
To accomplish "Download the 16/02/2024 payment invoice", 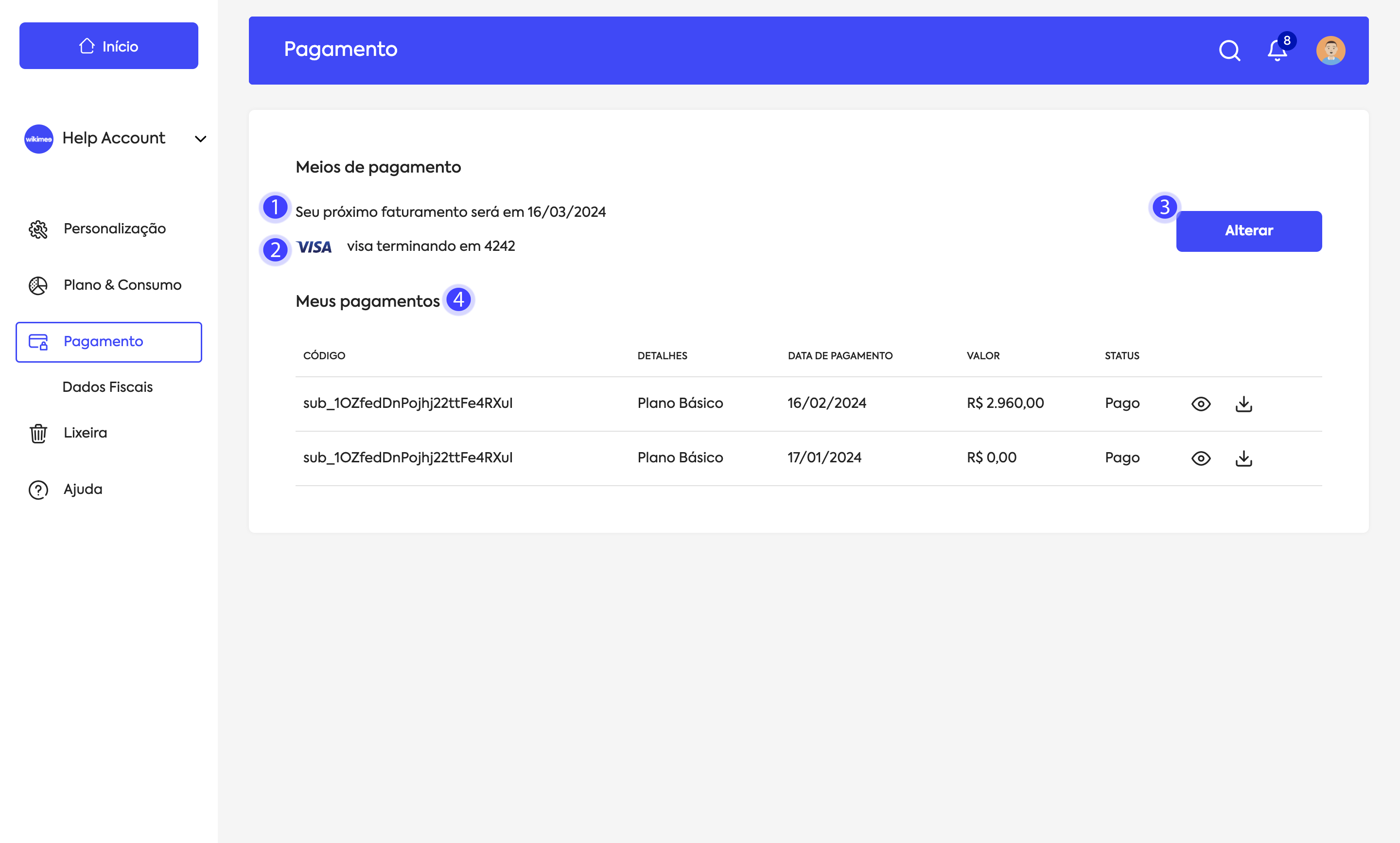I will coord(1243,404).
